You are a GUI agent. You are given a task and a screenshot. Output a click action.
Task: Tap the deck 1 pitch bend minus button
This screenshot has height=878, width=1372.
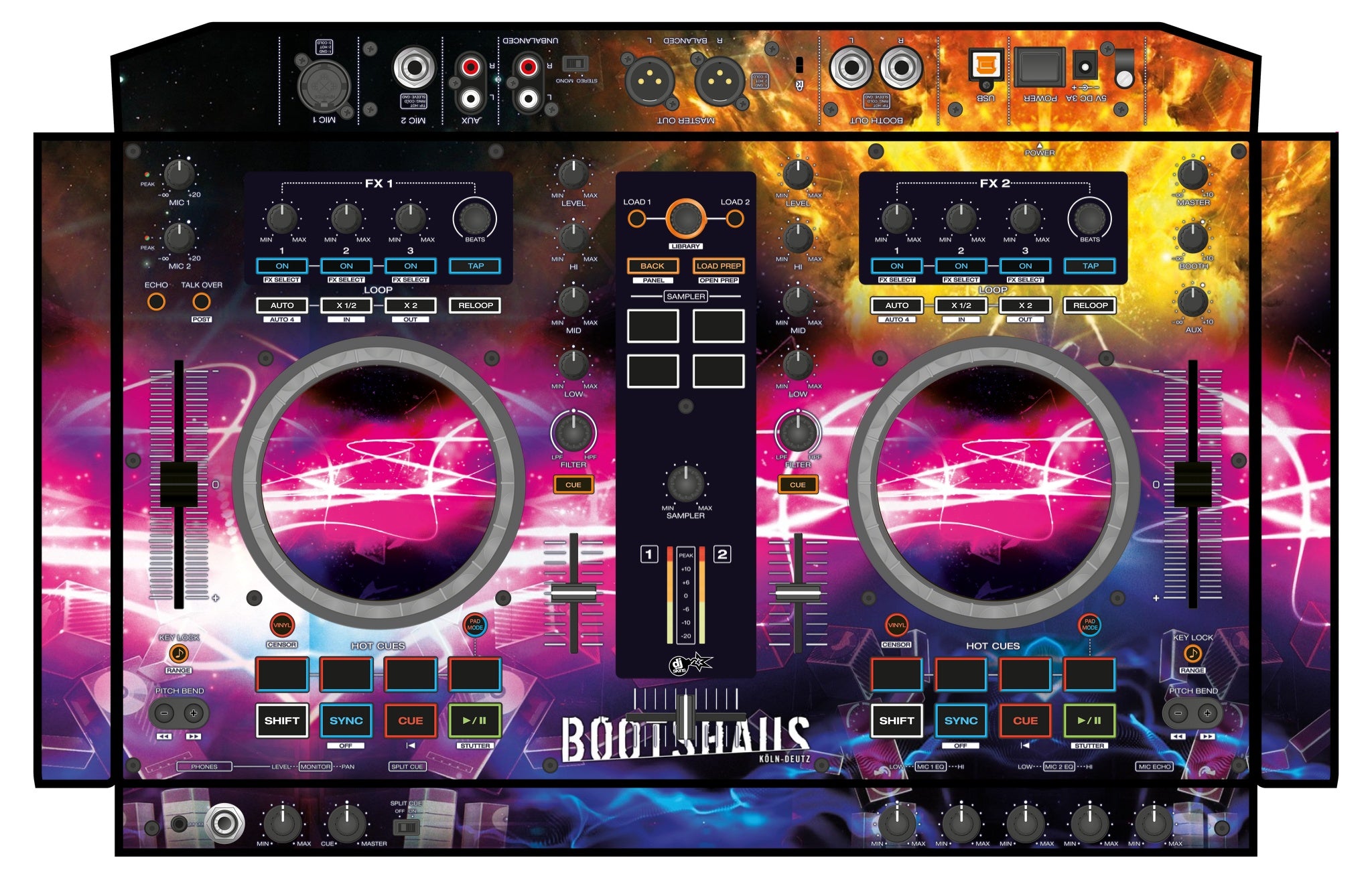tap(165, 713)
